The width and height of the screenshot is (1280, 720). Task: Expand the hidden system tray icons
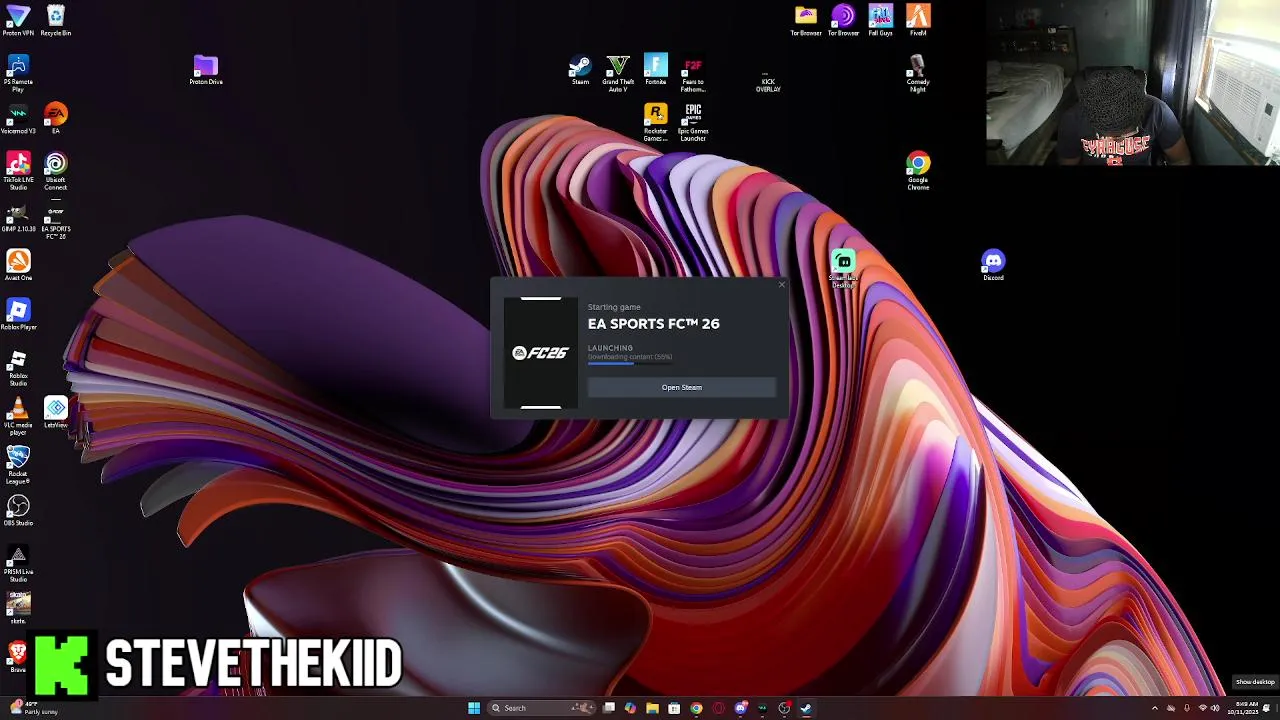click(1155, 708)
